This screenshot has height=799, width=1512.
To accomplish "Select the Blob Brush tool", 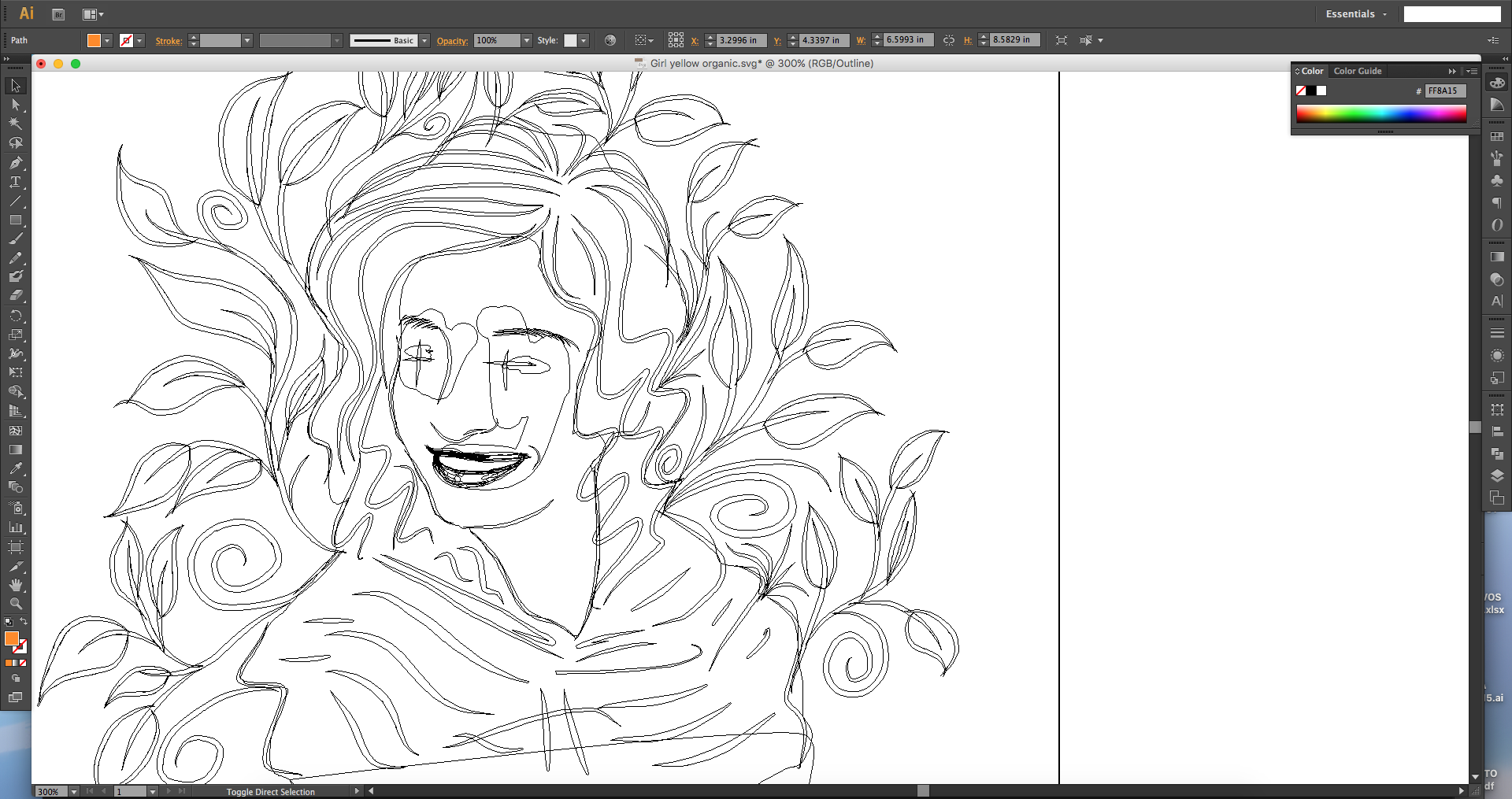I will (16, 276).
